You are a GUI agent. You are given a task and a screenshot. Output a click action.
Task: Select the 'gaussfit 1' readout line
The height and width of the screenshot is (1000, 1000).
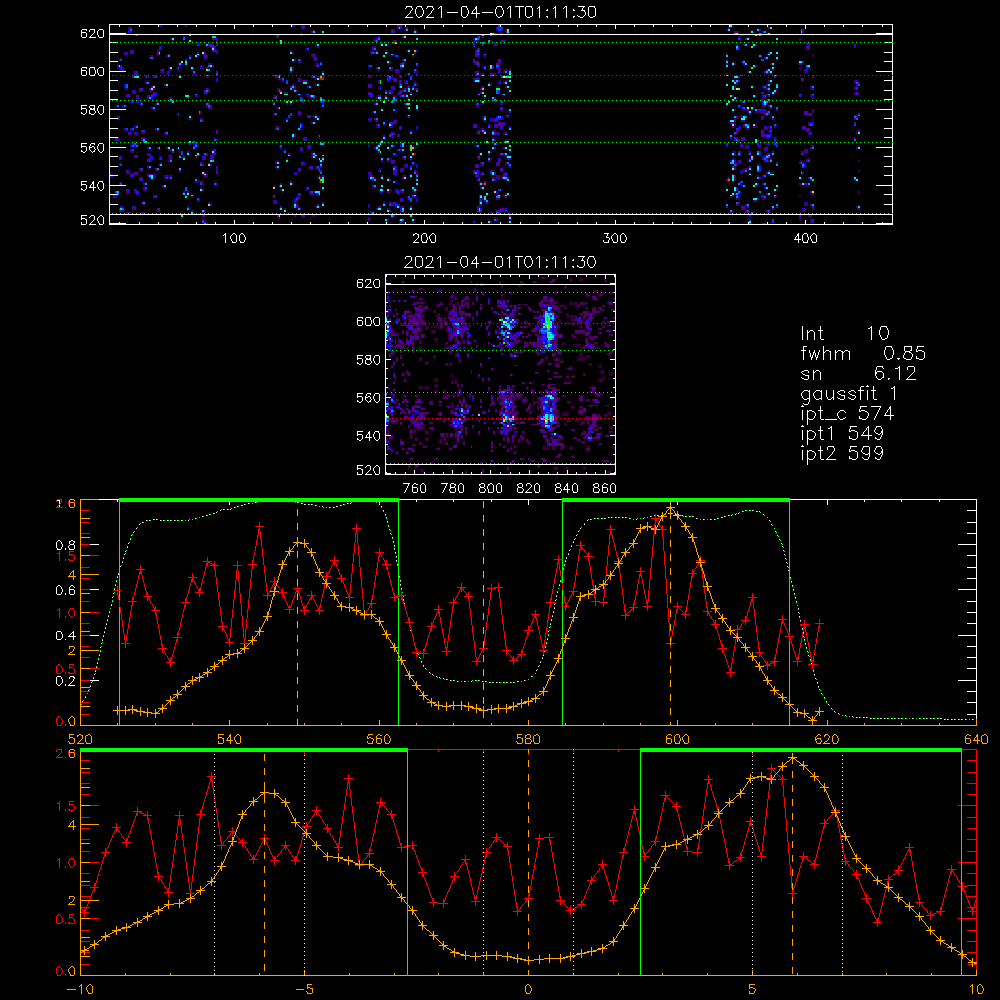[x=849, y=393]
